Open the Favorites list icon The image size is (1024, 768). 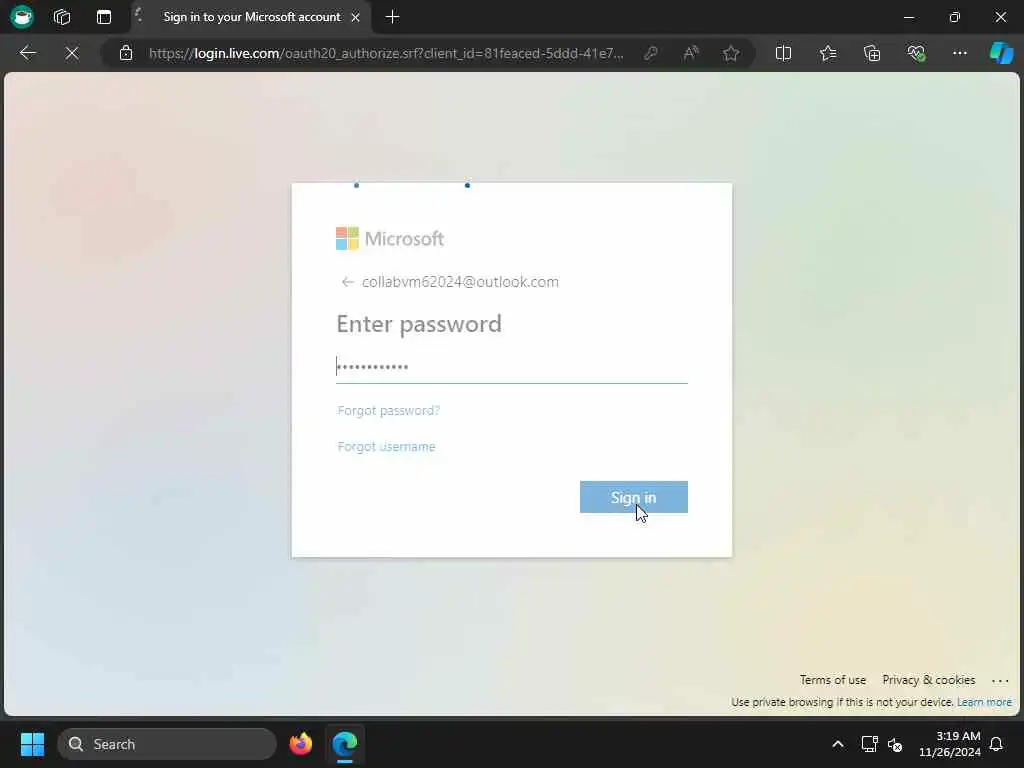(827, 53)
